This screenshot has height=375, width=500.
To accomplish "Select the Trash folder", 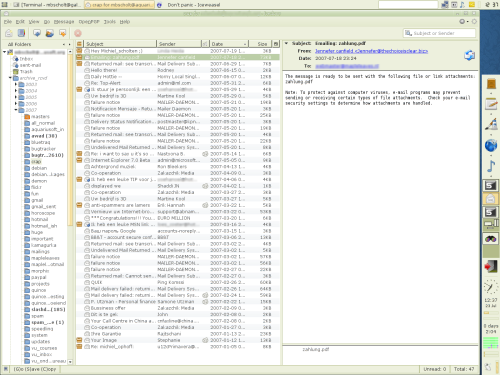I will click(26, 71).
